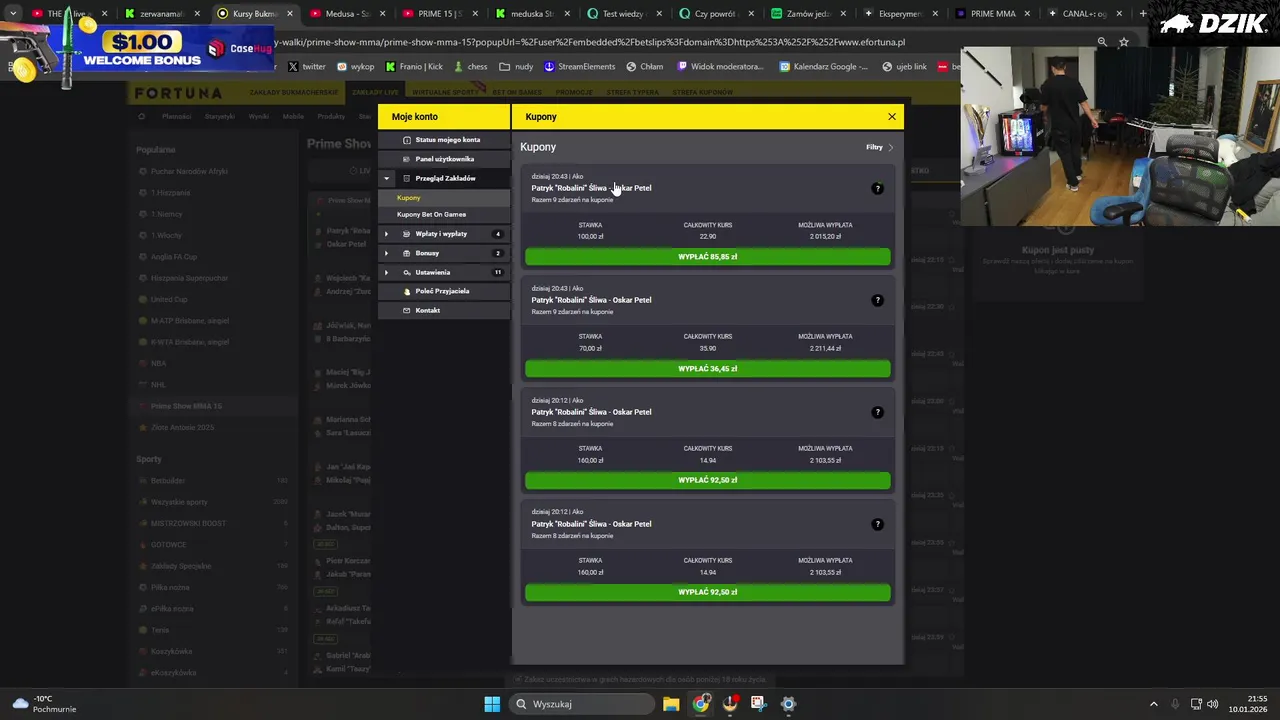Expand Bonusy section arrow

387,253
